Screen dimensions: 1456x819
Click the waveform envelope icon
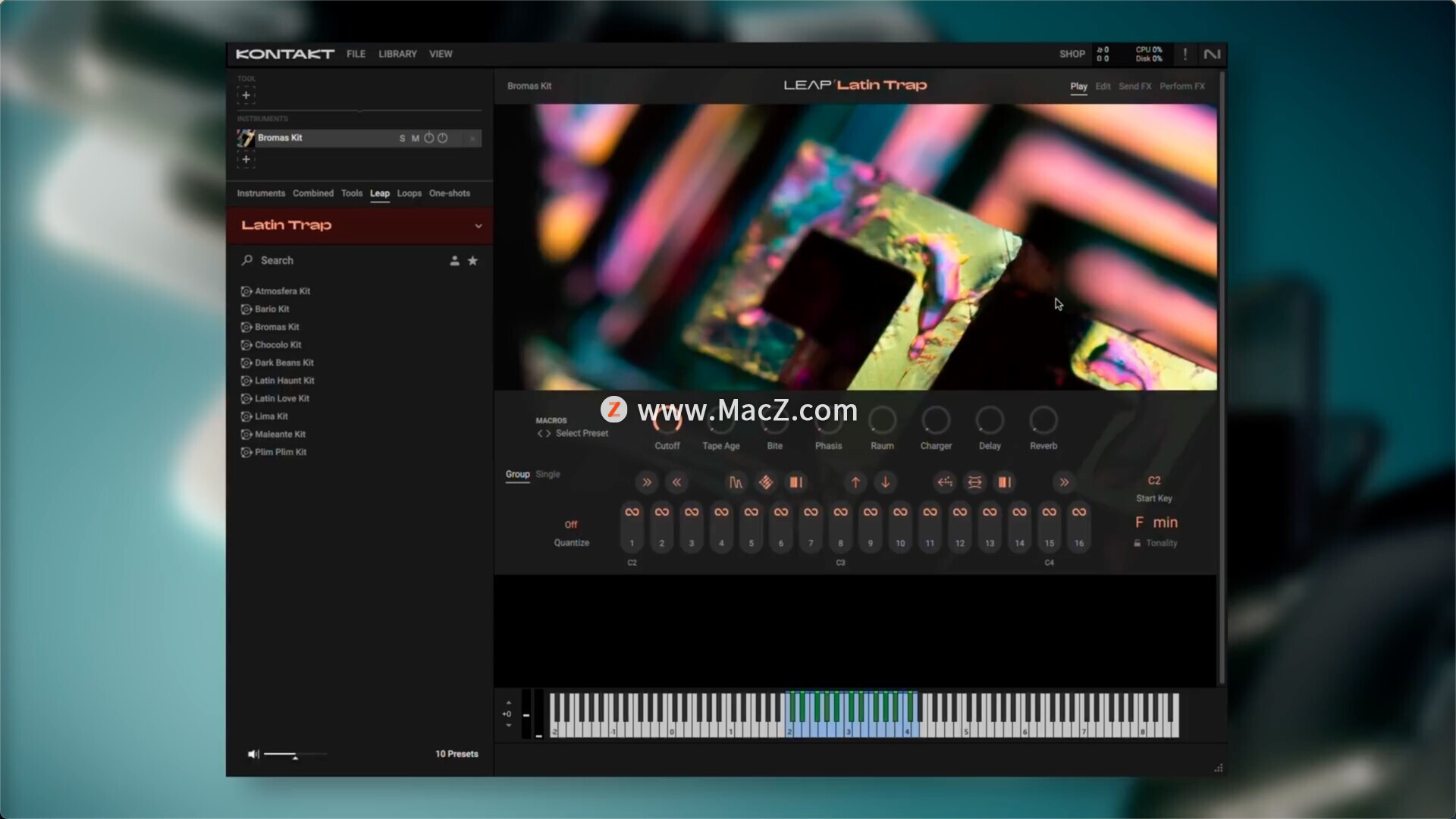tap(736, 482)
